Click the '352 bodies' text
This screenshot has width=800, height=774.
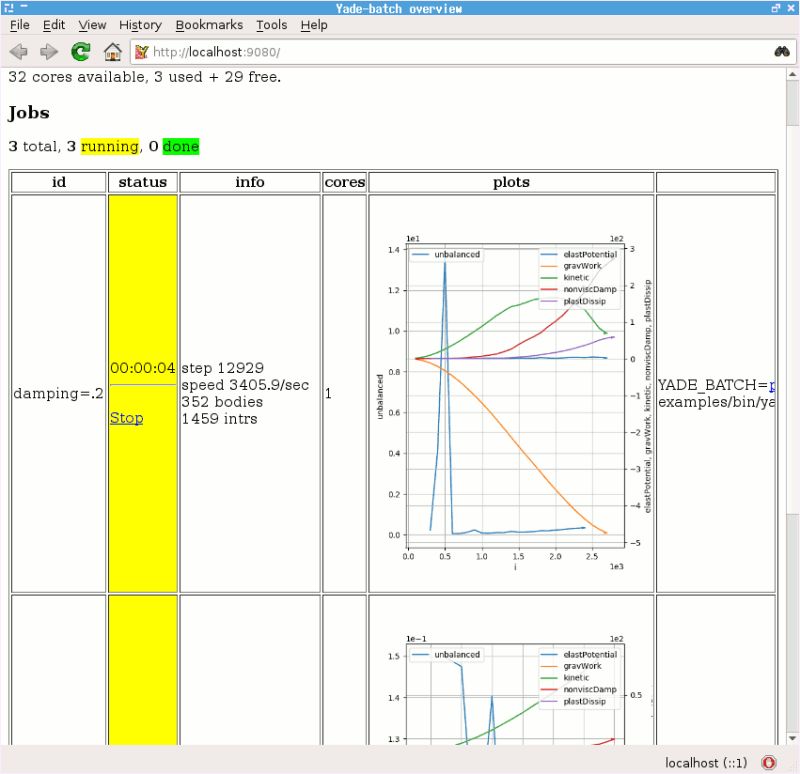click(222, 402)
